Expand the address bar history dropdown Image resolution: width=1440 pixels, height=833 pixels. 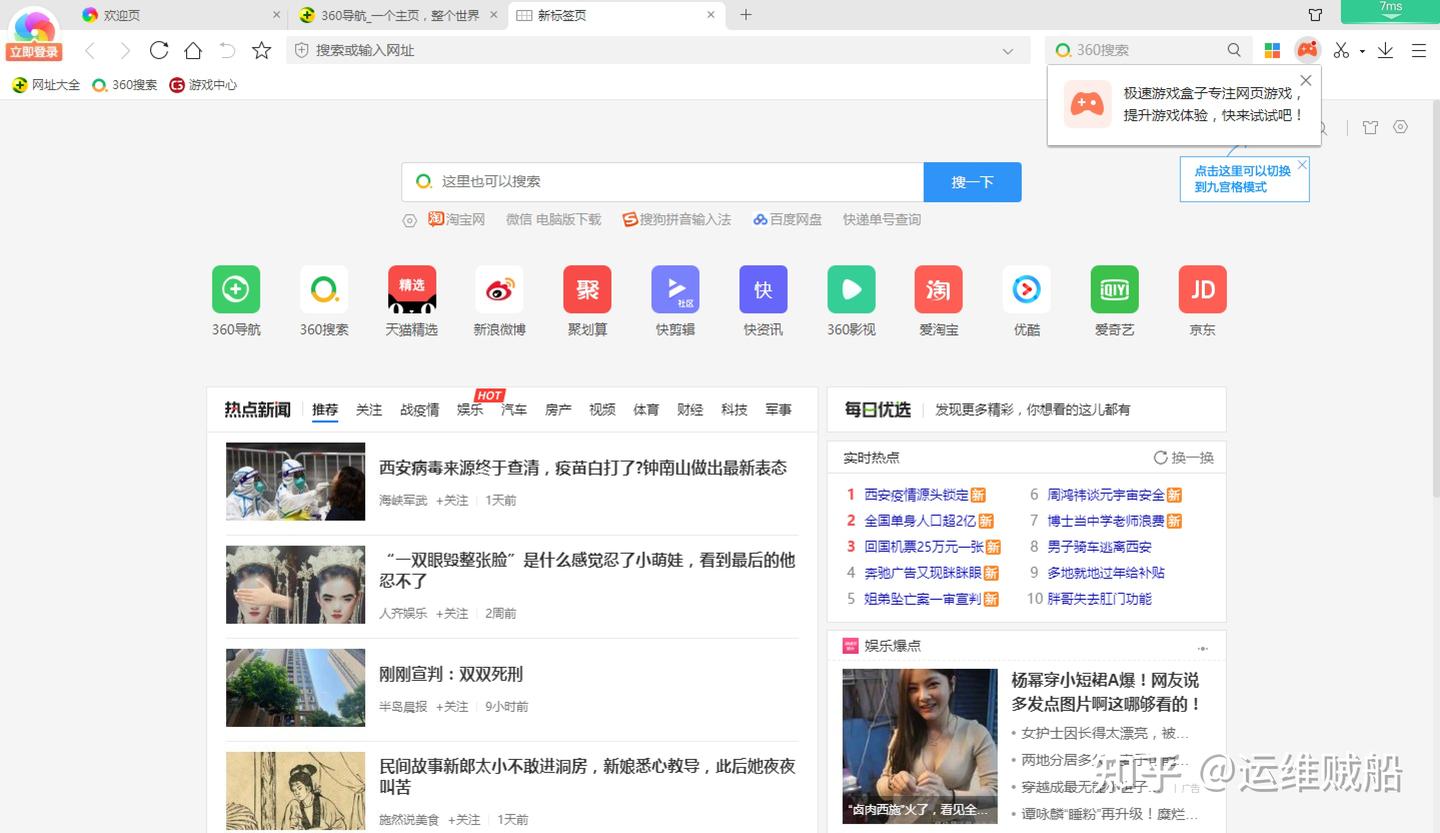pyautogui.click(x=1008, y=51)
